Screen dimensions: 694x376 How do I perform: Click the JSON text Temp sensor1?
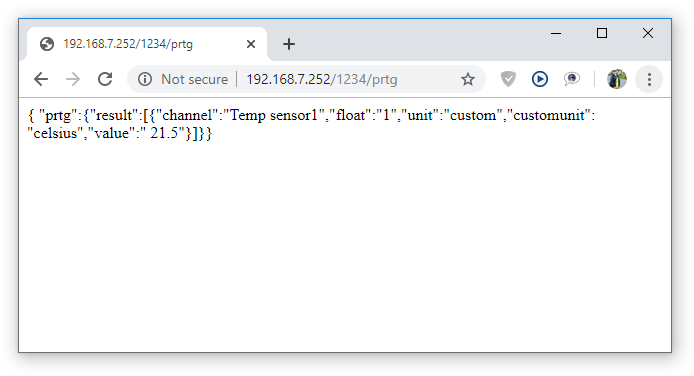click(274, 115)
